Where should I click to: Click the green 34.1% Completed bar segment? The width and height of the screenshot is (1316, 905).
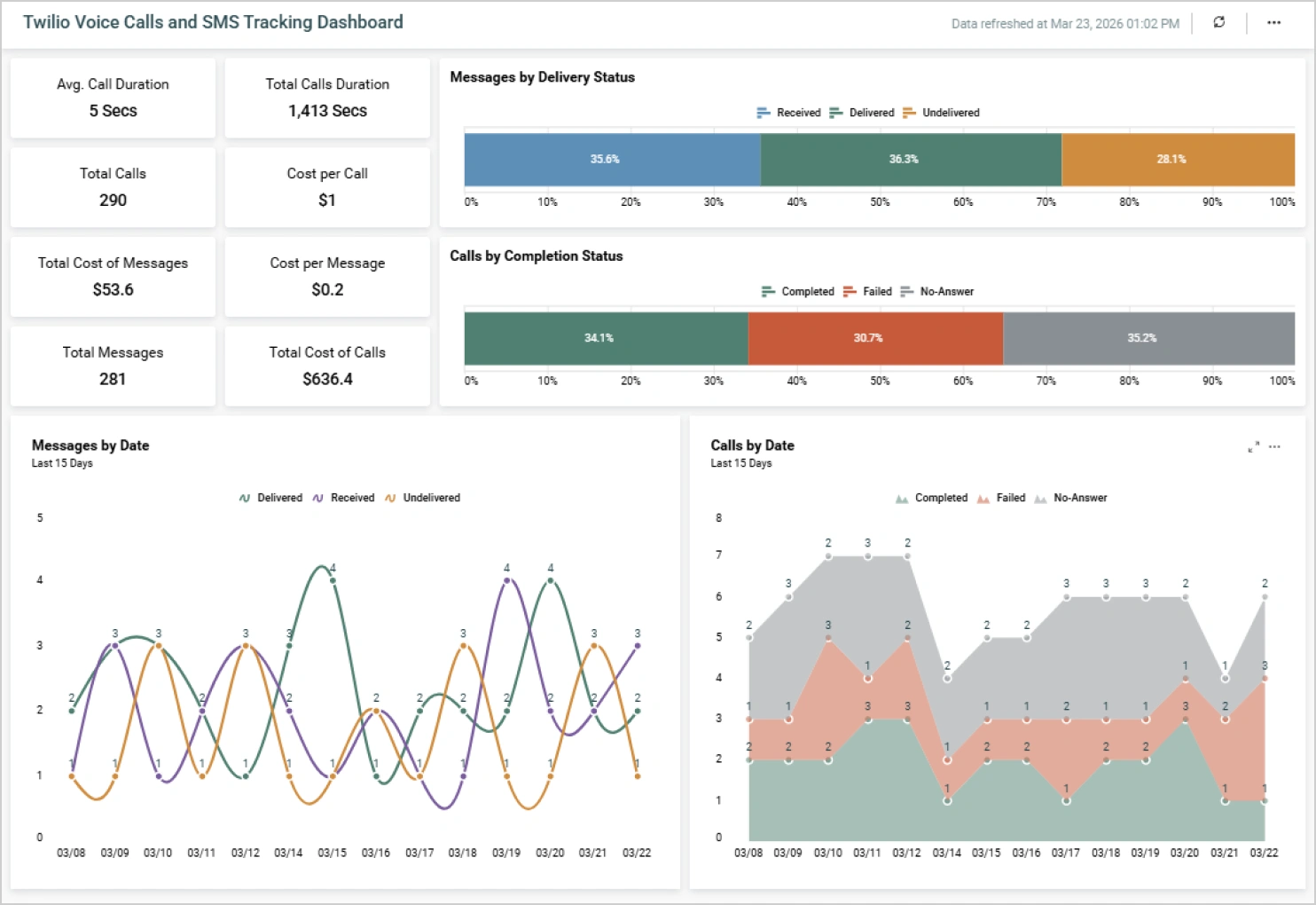coord(607,338)
